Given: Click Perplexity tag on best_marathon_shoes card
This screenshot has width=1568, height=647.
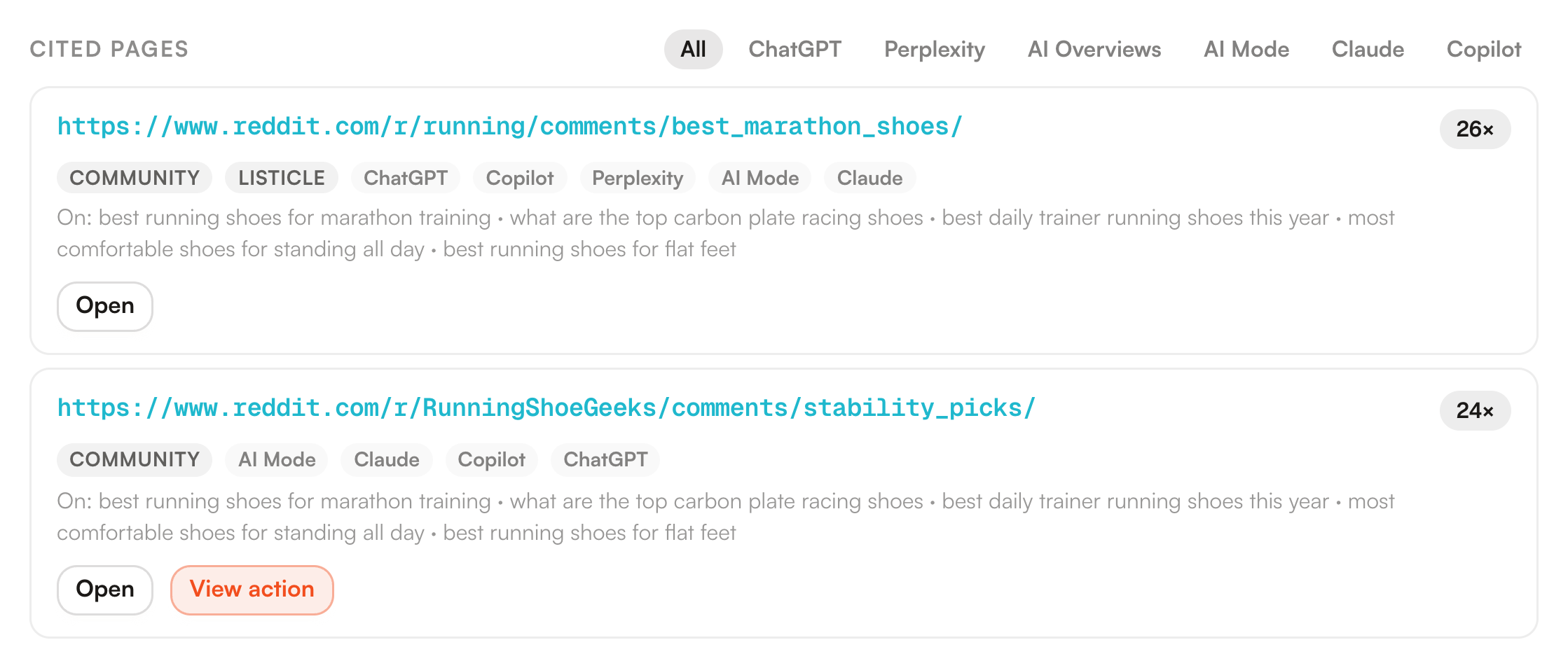Looking at the screenshot, I should 638,178.
